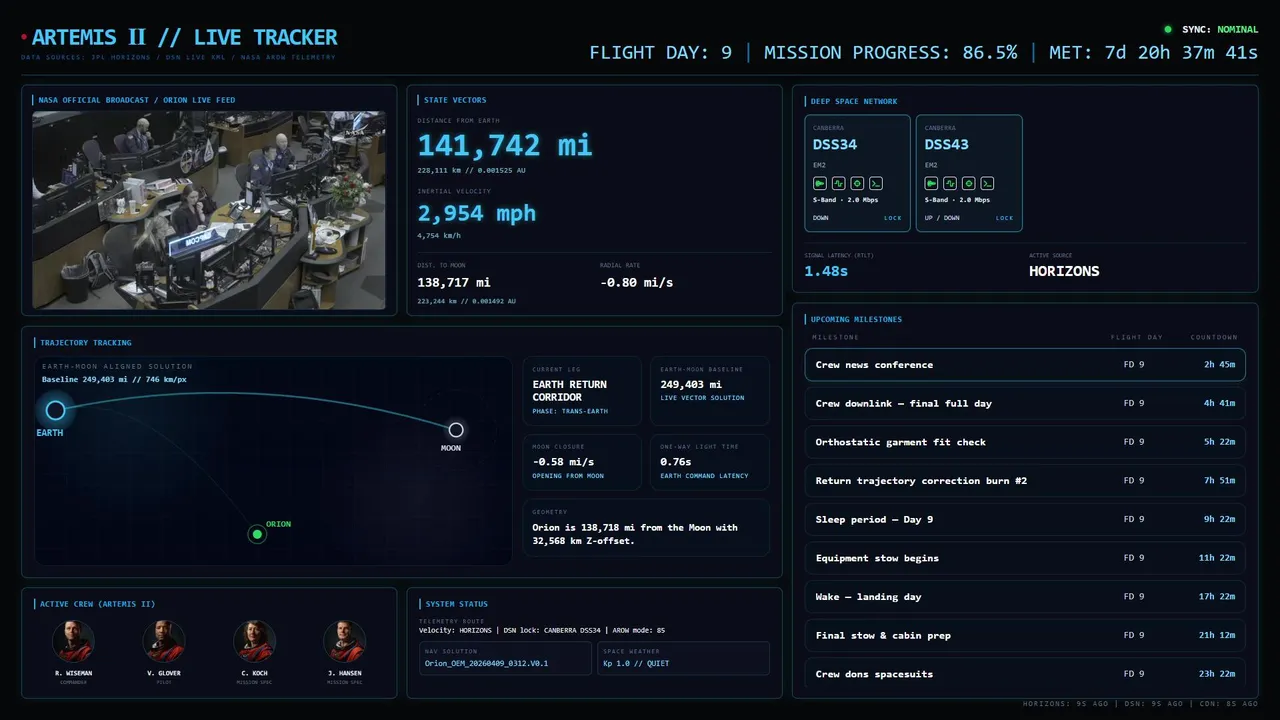
Task: Select the DSS34 antenna card heading
Action: click(835, 144)
